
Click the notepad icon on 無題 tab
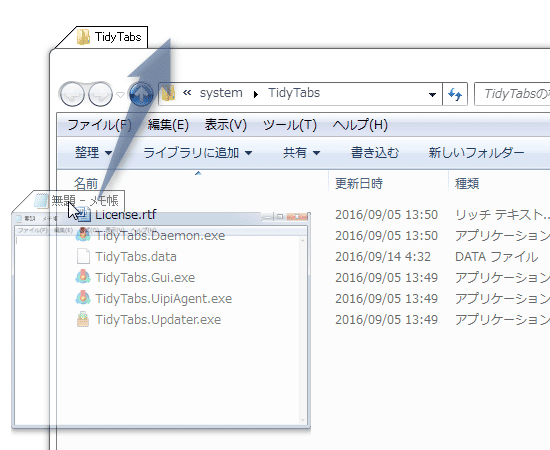pos(41,201)
